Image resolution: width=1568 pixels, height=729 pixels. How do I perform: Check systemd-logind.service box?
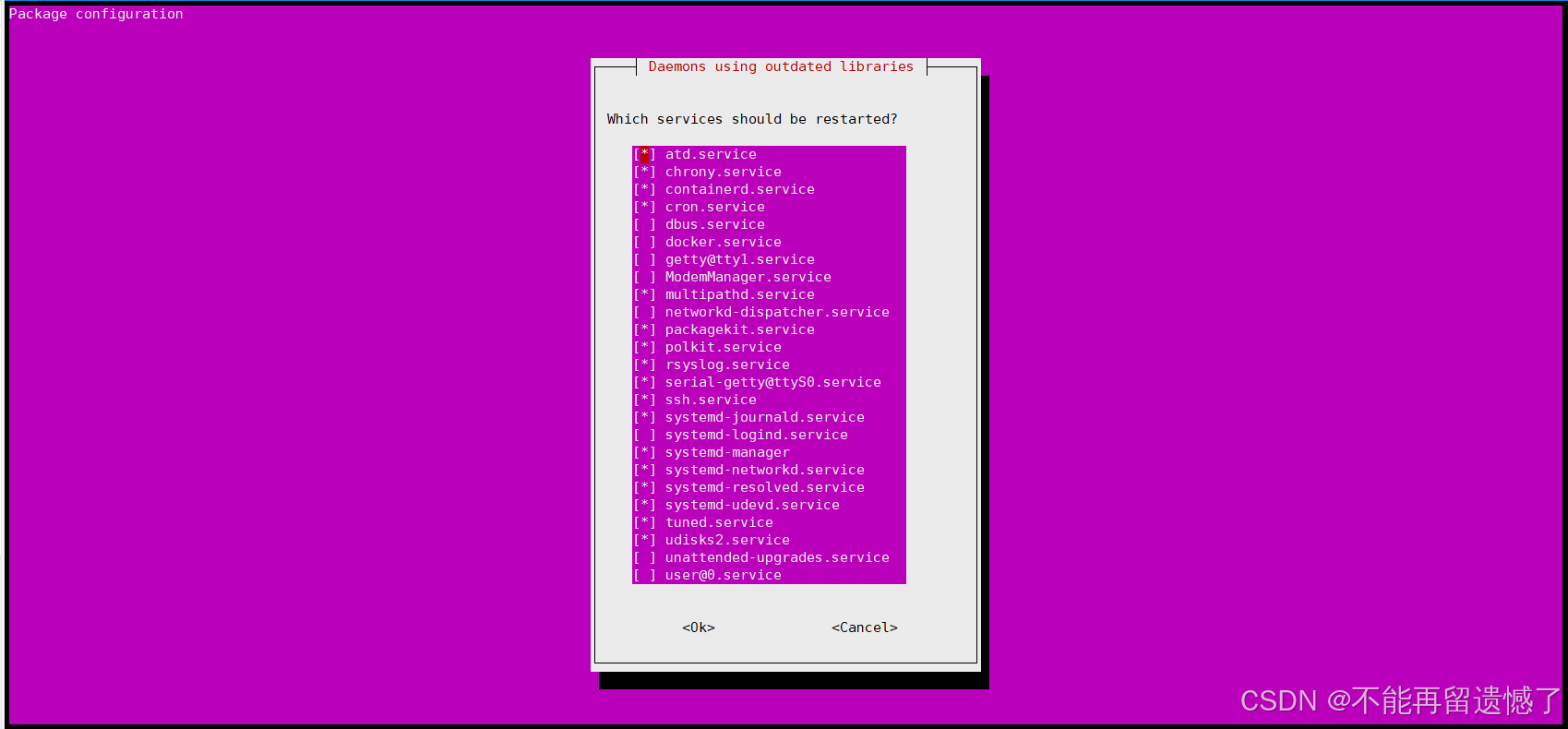[x=644, y=435]
